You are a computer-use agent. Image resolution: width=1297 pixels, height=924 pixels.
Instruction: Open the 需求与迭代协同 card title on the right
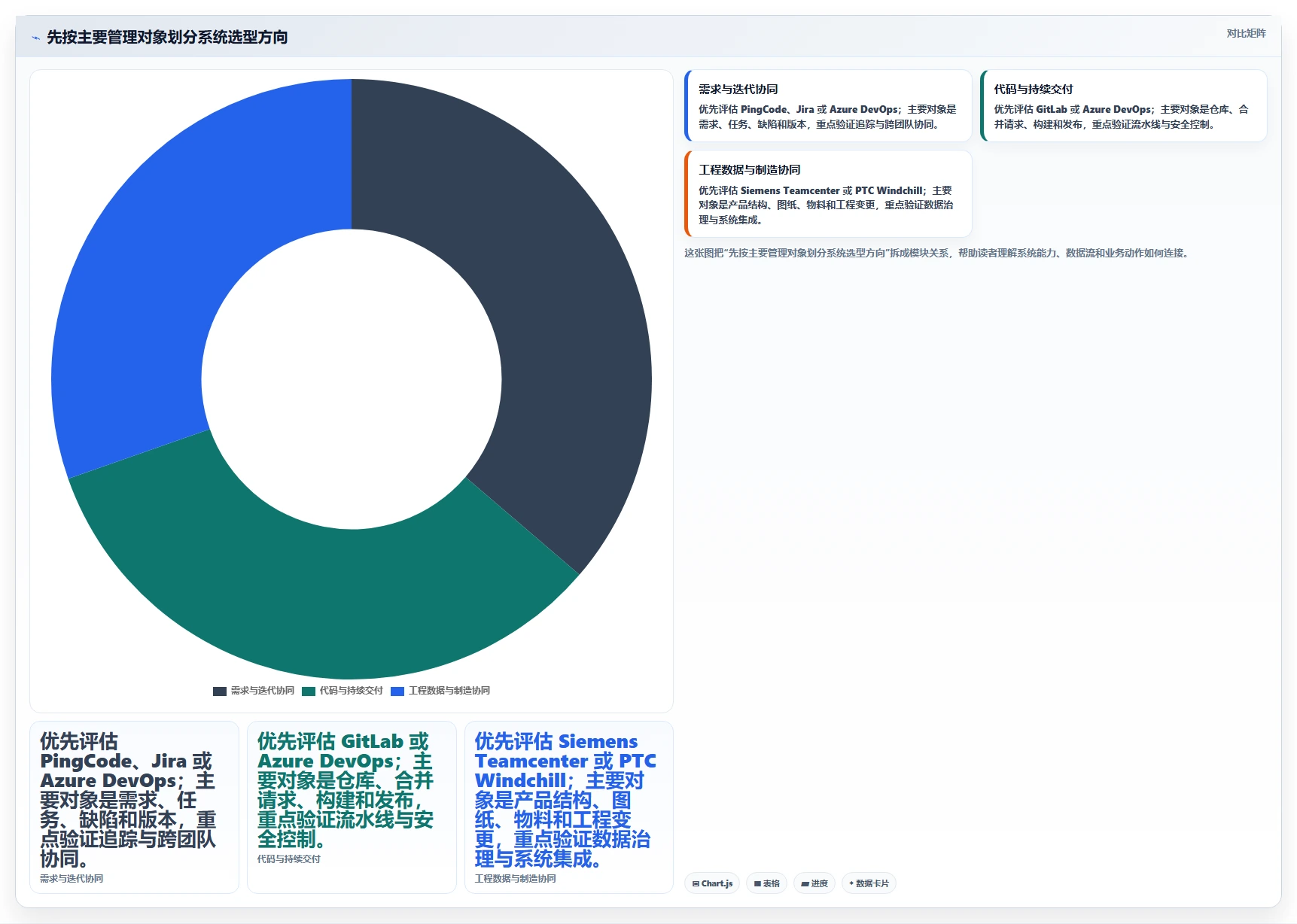tap(738, 89)
